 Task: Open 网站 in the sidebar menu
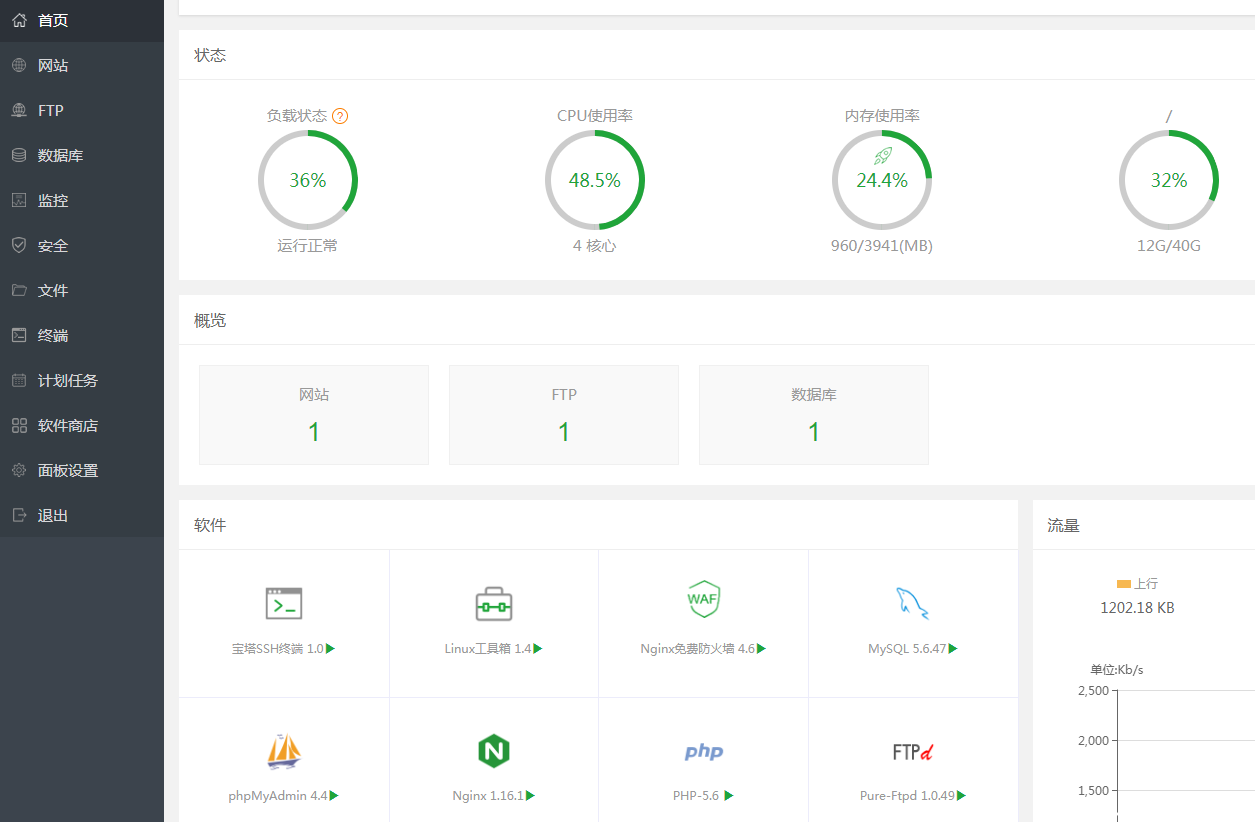(53, 66)
